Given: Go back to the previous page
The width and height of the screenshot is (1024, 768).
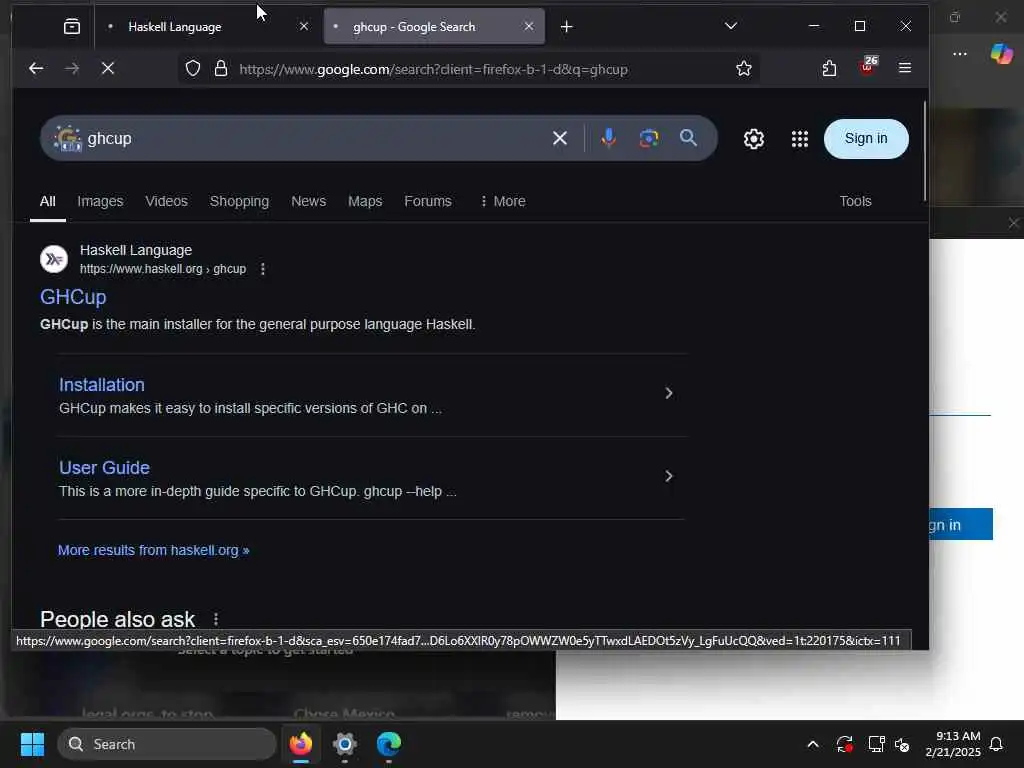Looking at the screenshot, I should [36, 68].
